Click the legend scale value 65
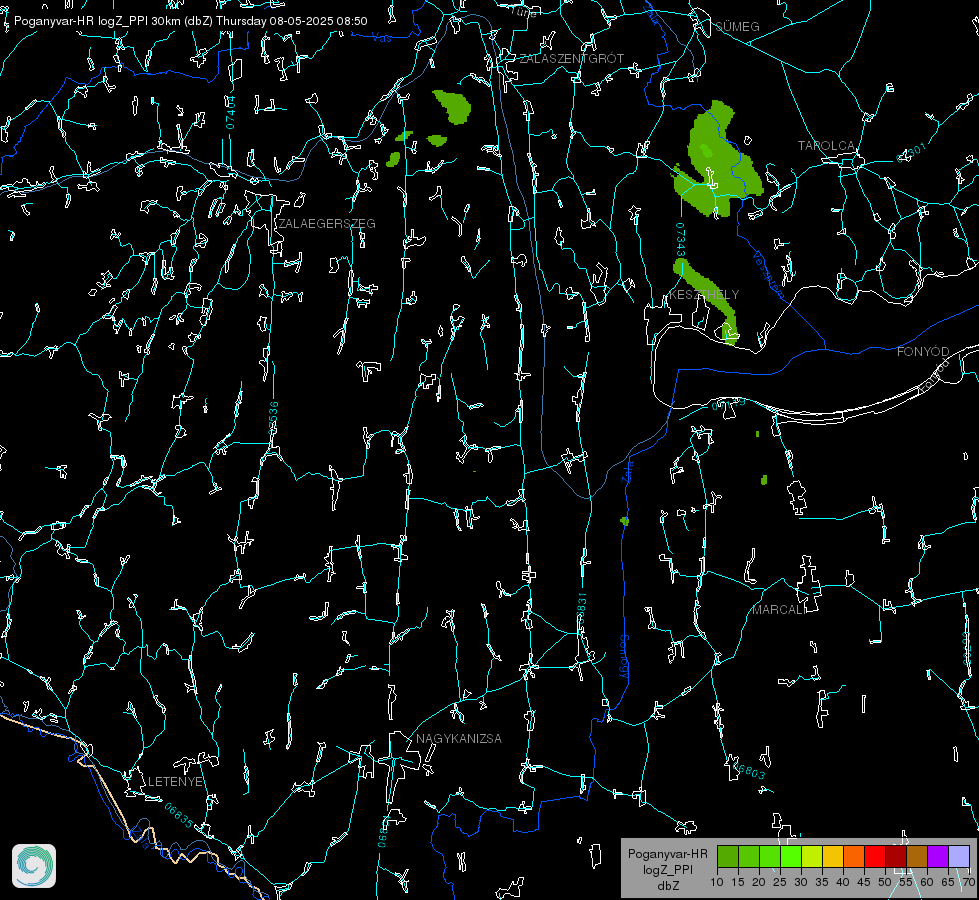Screen dimensions: 979x900 [x=947, y=883]
